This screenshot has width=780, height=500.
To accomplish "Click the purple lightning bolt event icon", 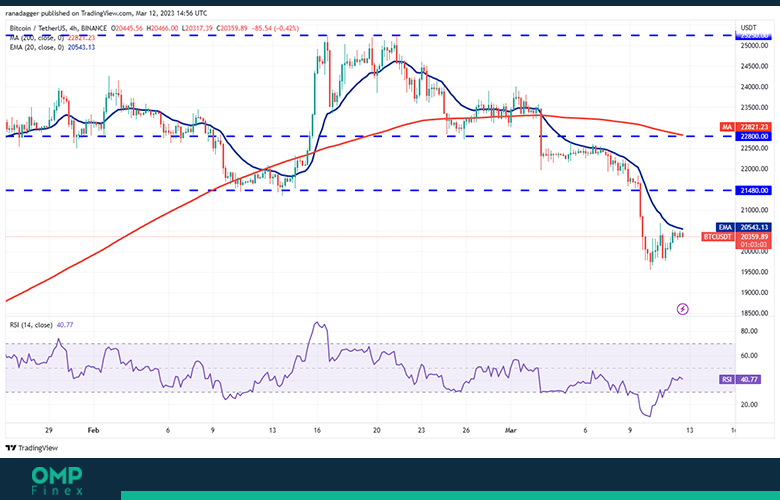I will (683, 309).
